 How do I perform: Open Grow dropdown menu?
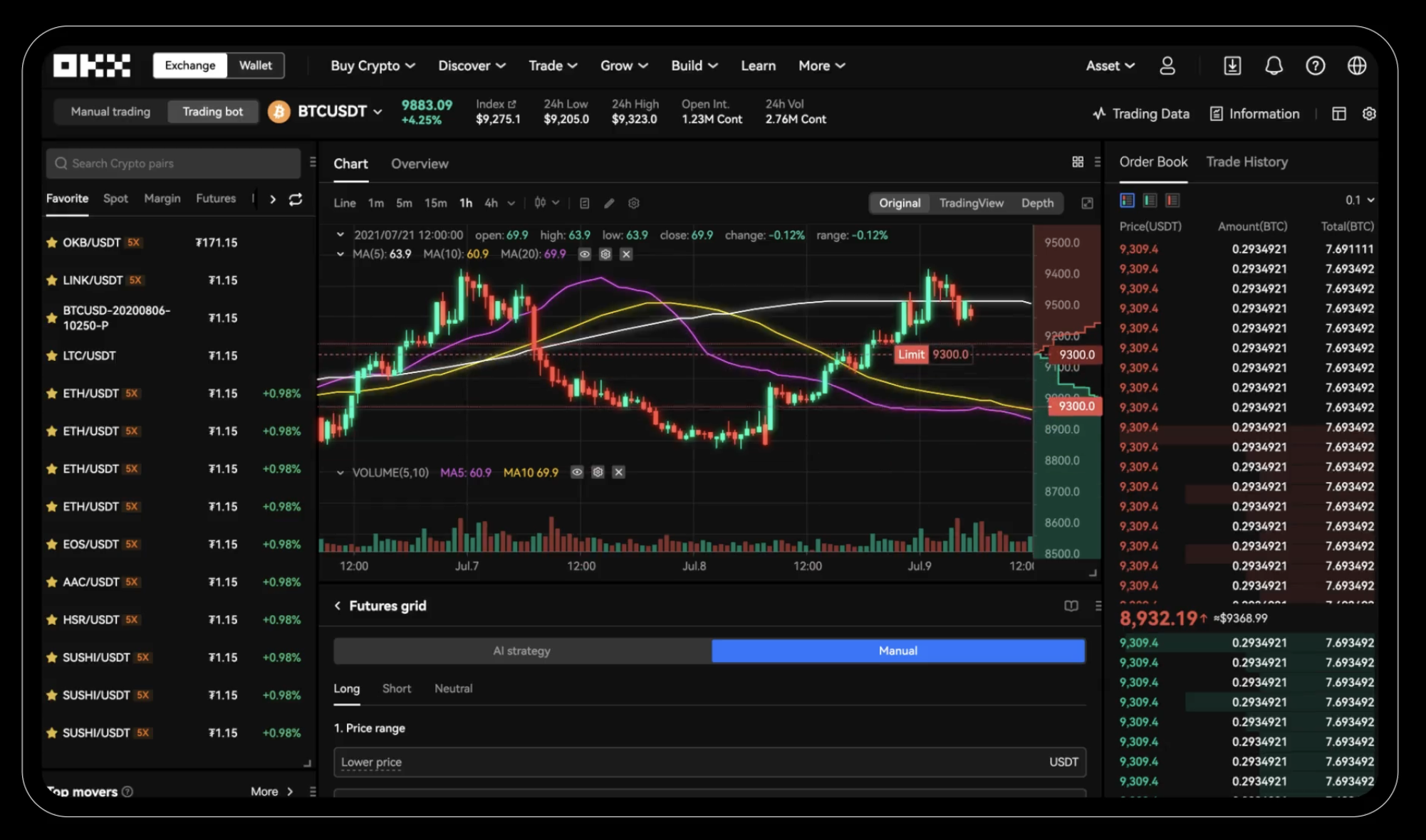624,65
